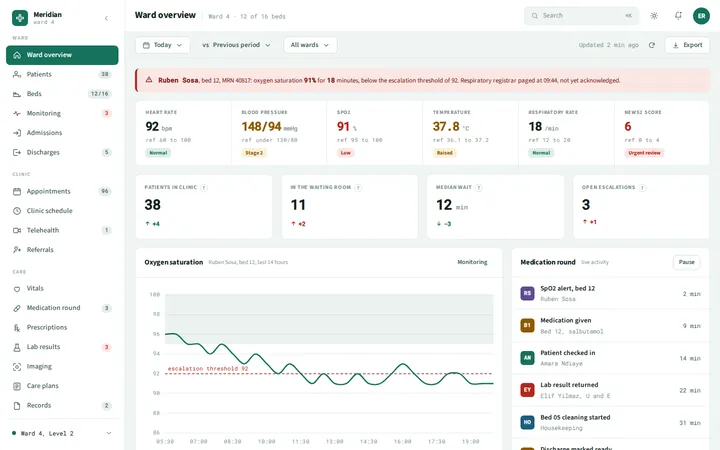Open the Today date dropdown

(x=163, y=45)
